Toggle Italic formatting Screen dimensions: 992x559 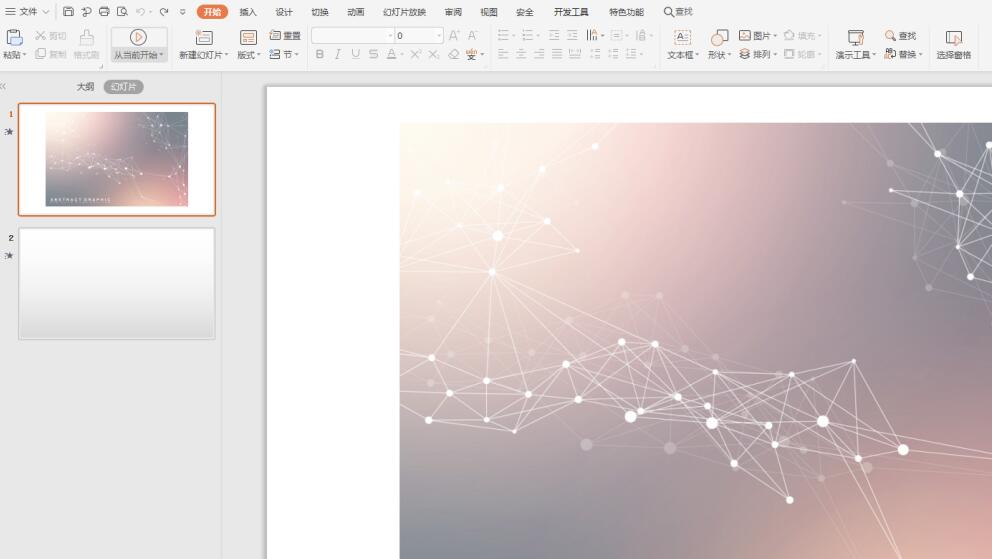(x=337, y=54)
